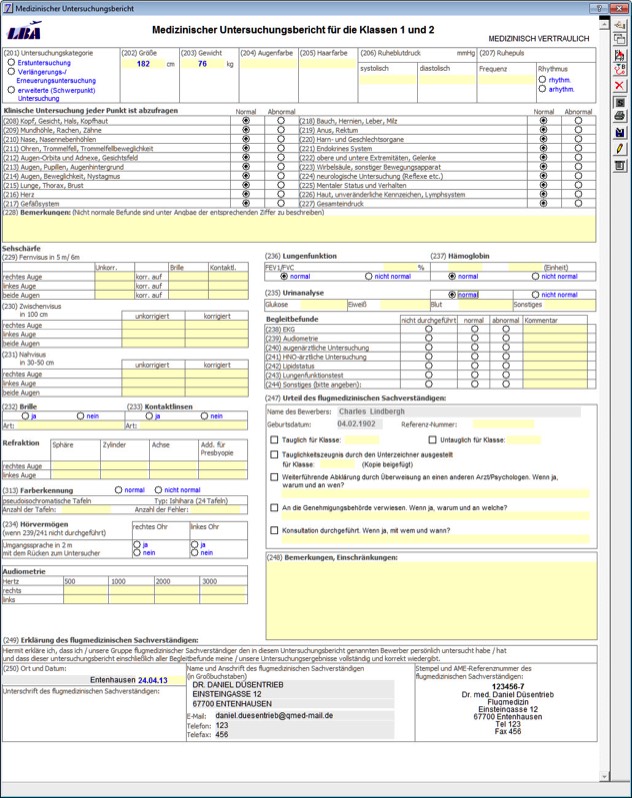Click the Z application icon in the title bar
The image size is (632, 798).
[x=8, y=8]
